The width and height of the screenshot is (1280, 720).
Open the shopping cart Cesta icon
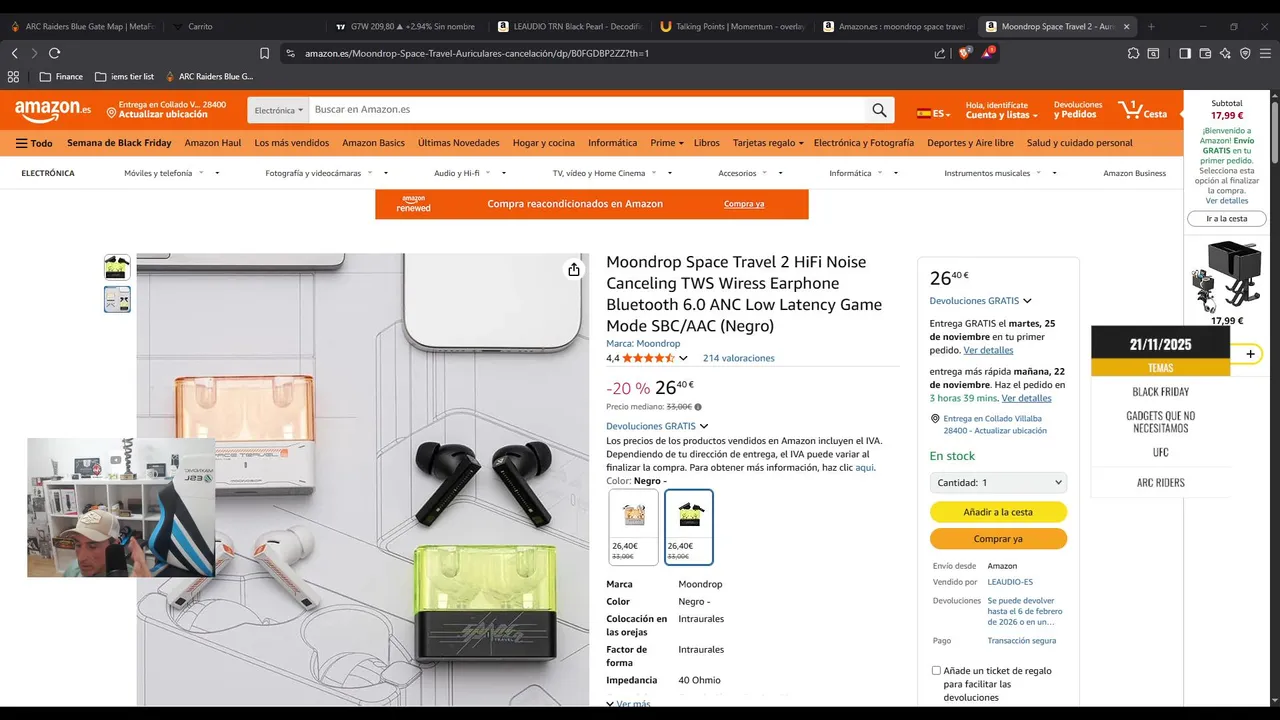click(1142, 110)
